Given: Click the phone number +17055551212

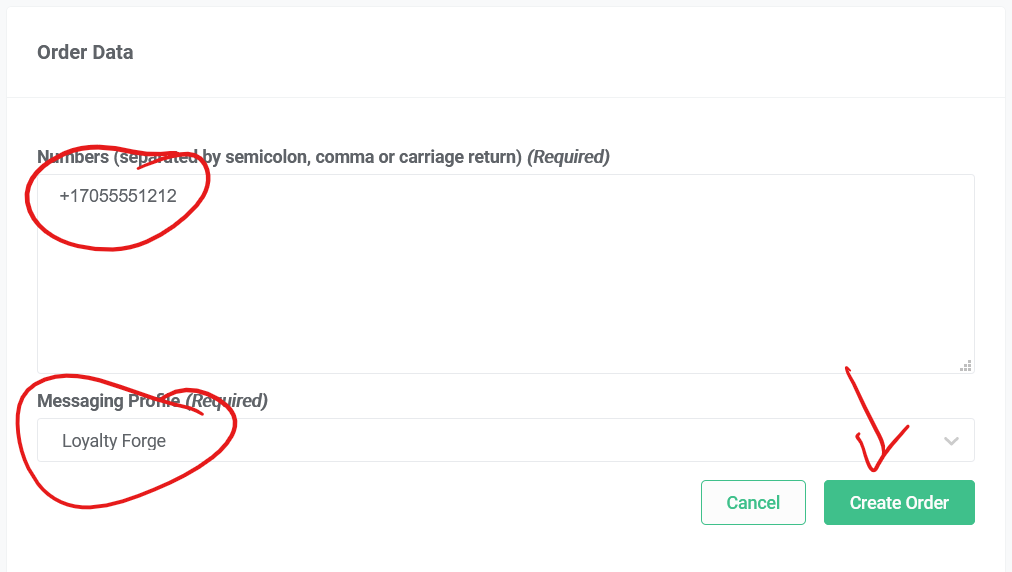Looking at the screenshot, I should point(118,196).
